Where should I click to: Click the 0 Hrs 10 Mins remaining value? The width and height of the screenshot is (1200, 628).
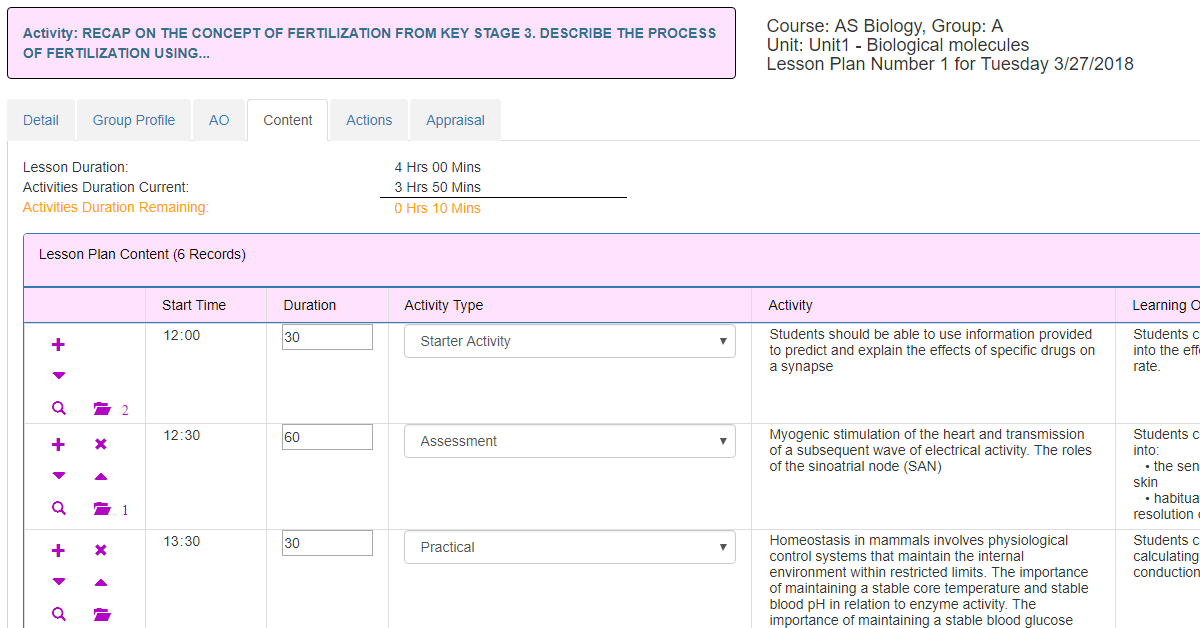pyautogui.click(x=438, y=208)
